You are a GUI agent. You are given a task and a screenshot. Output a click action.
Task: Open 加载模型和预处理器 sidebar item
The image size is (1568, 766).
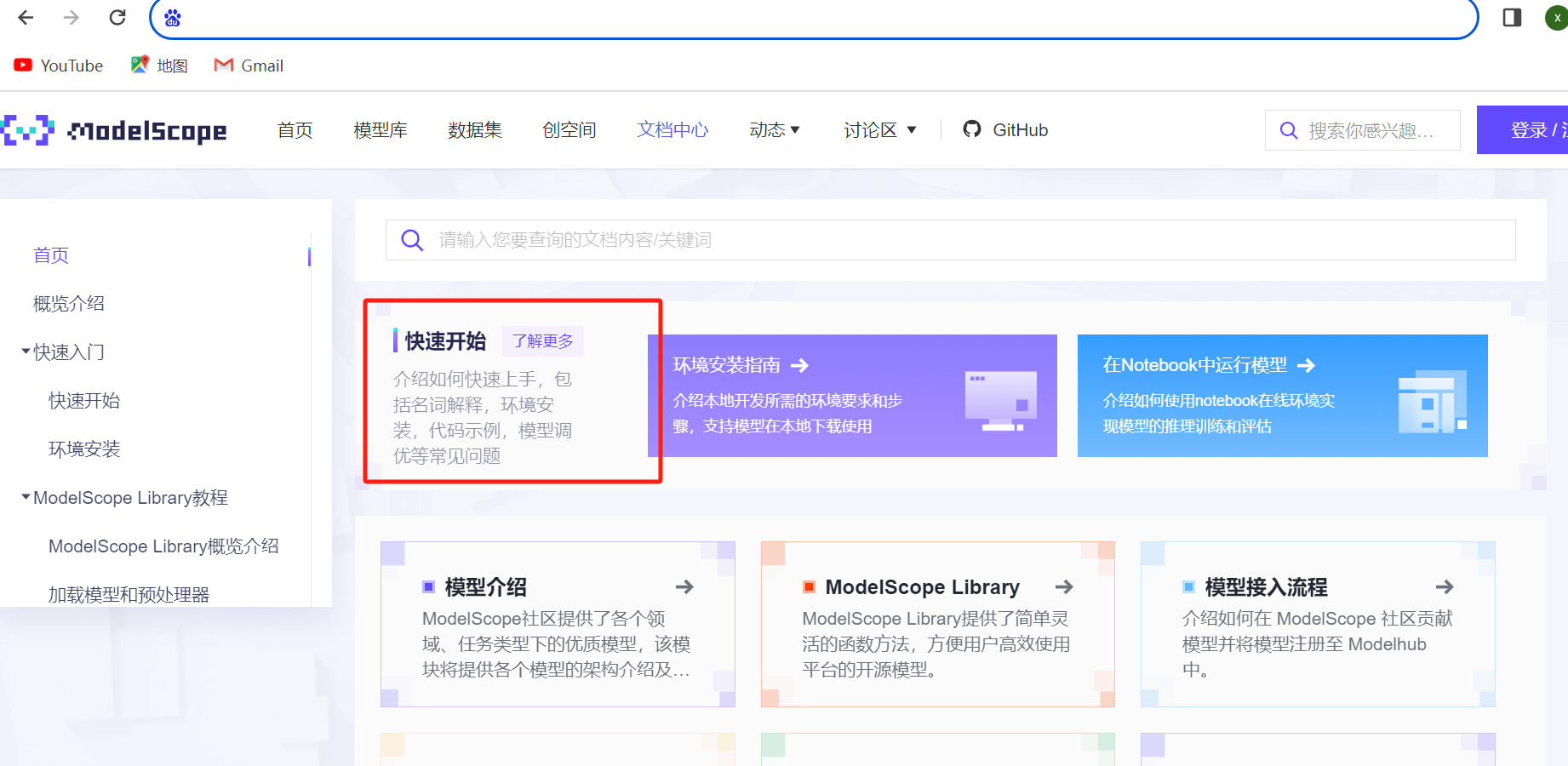[x=129, y=595]
